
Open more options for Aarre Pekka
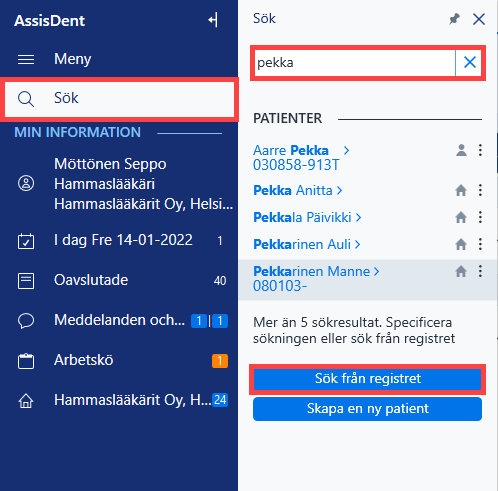click(x=480, y=150)
